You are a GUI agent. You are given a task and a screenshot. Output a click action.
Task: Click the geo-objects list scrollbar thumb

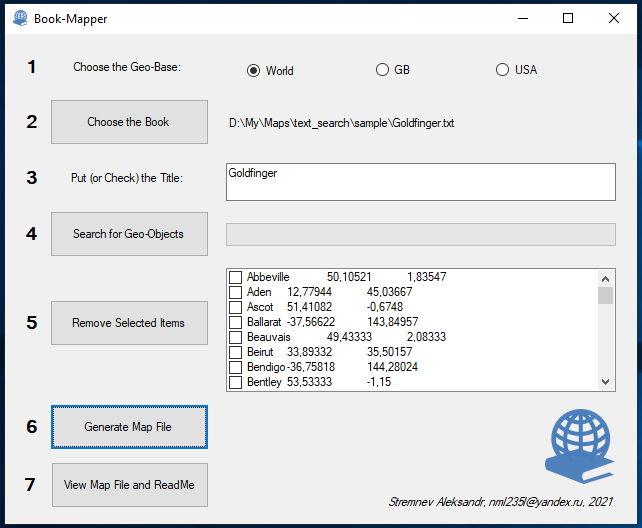coord(606,296)
